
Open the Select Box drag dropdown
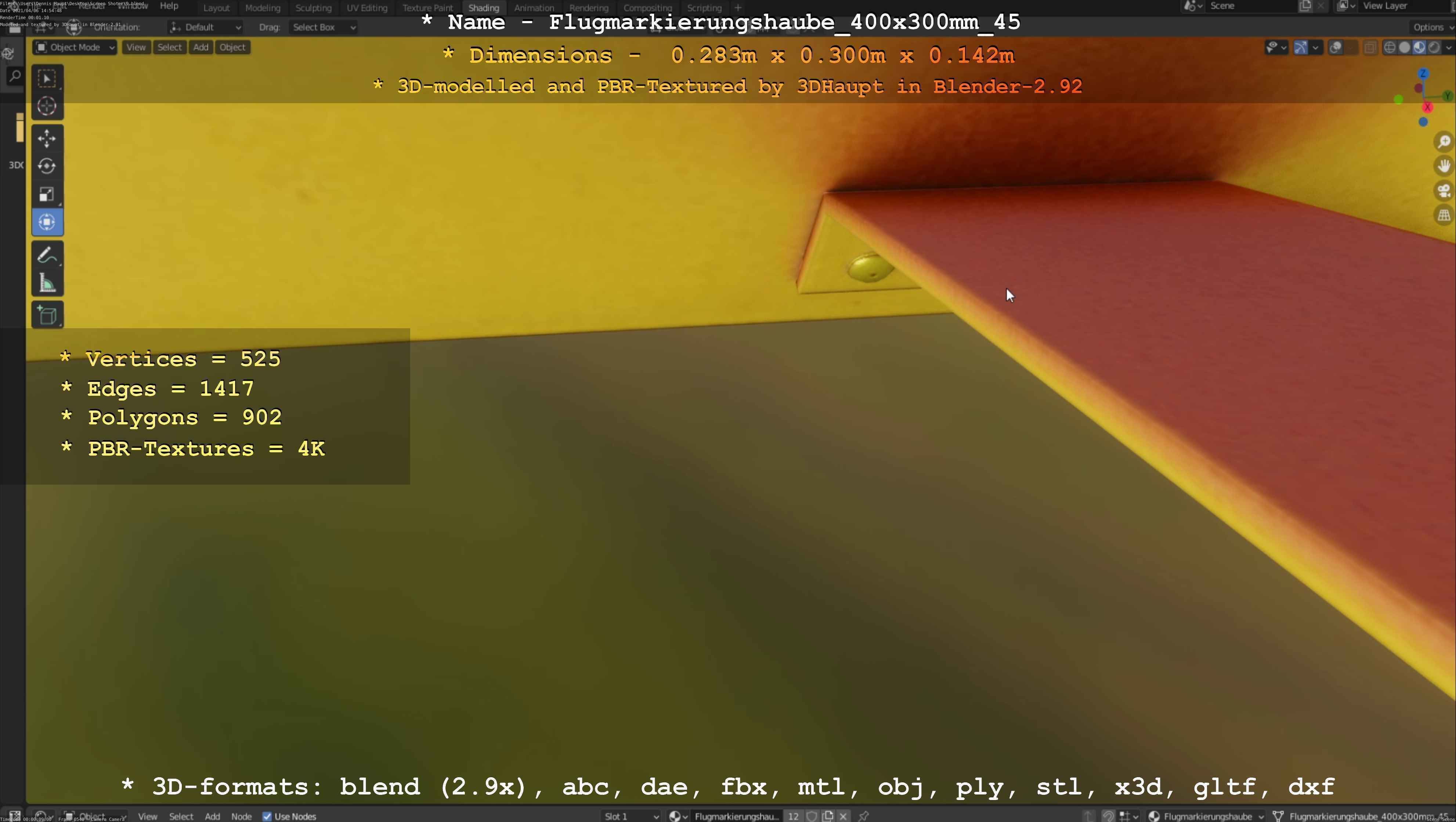point(323,27)
